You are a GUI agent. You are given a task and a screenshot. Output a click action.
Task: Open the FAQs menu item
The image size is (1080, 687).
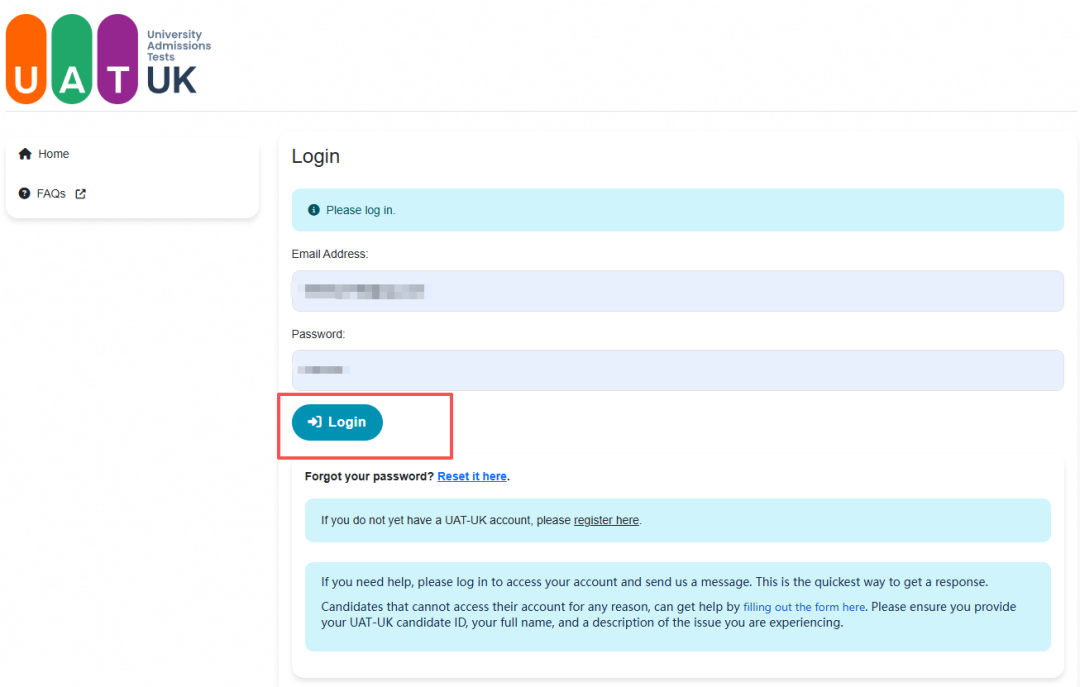(52, 194)
